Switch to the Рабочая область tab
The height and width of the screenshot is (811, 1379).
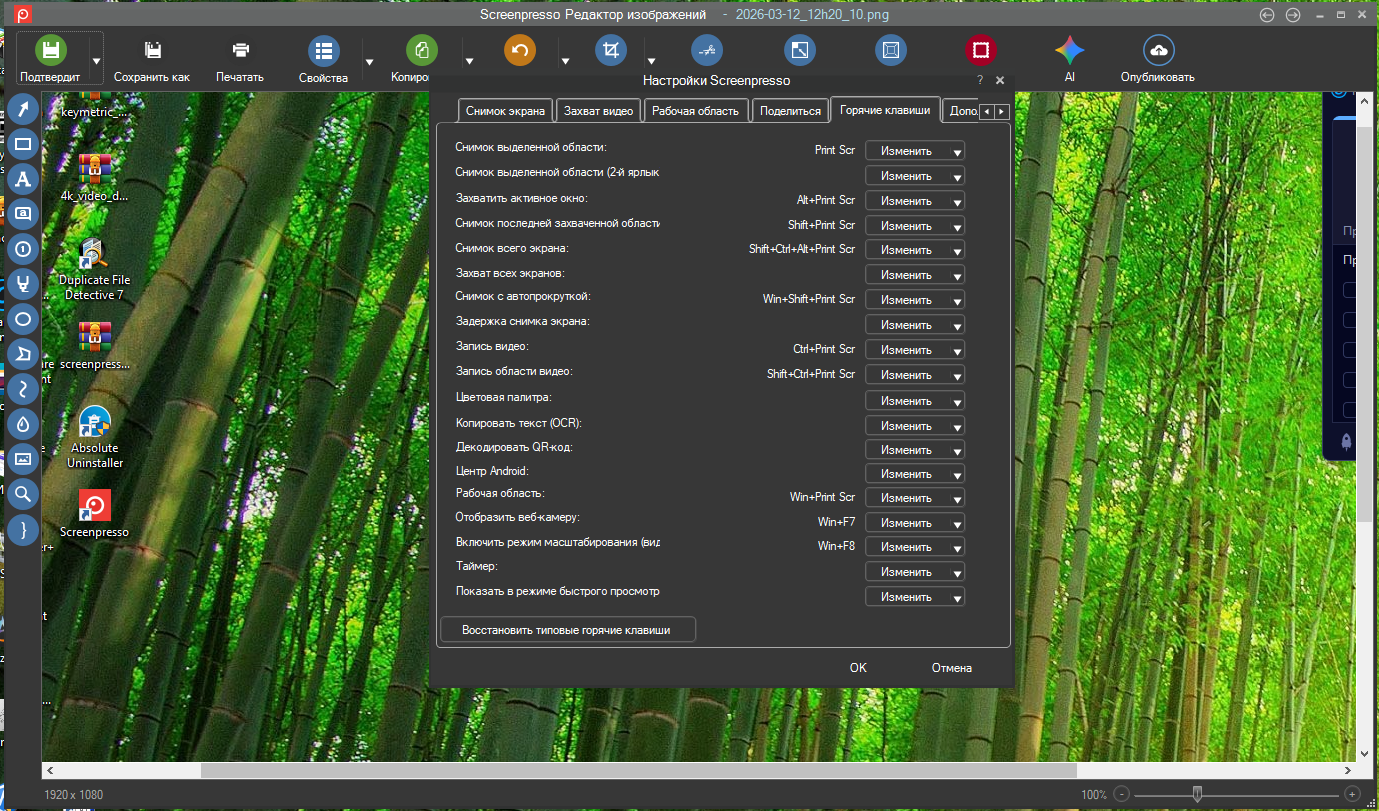(695, 111)
